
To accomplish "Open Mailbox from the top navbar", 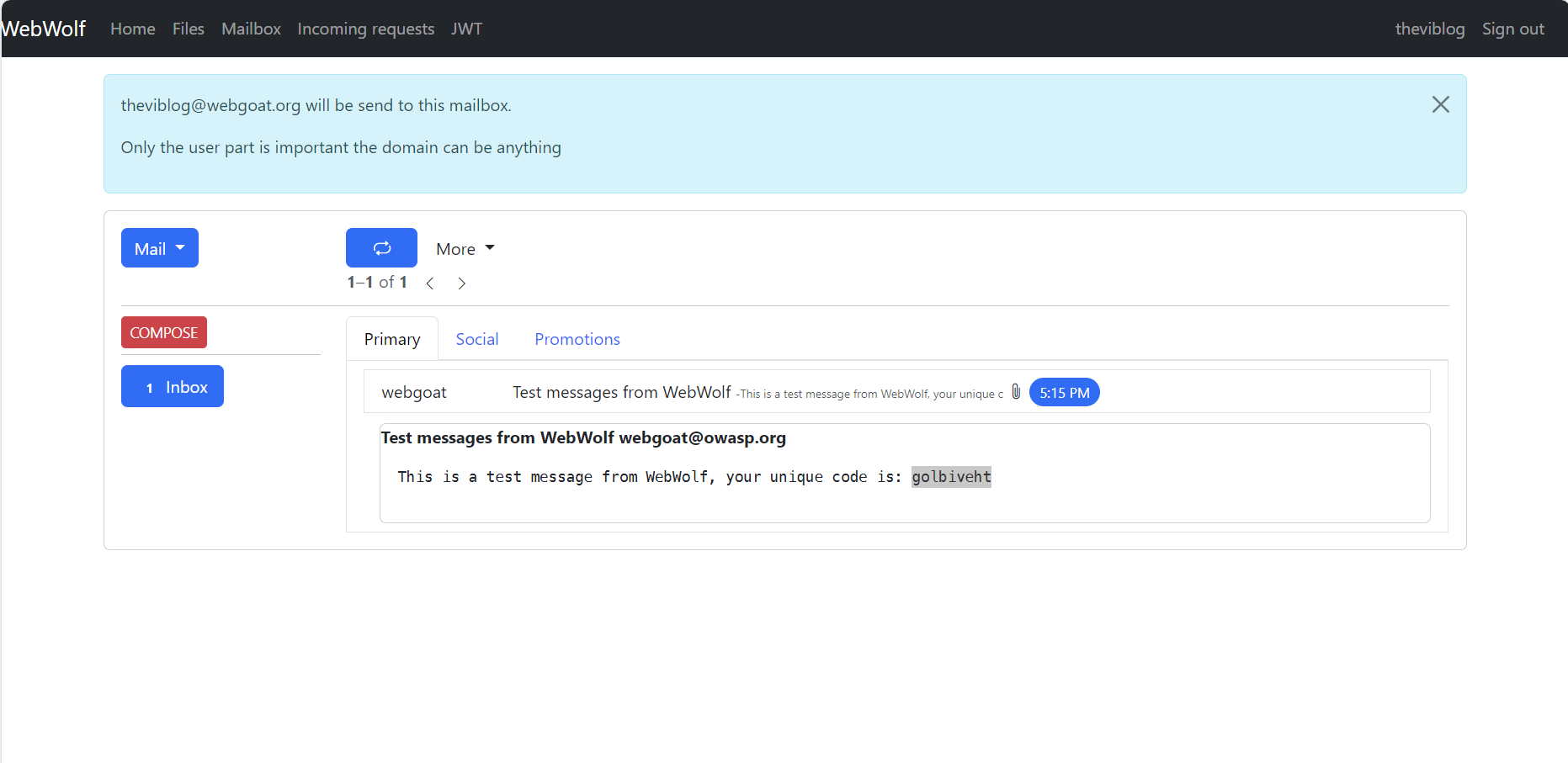I will click(251, 29).
